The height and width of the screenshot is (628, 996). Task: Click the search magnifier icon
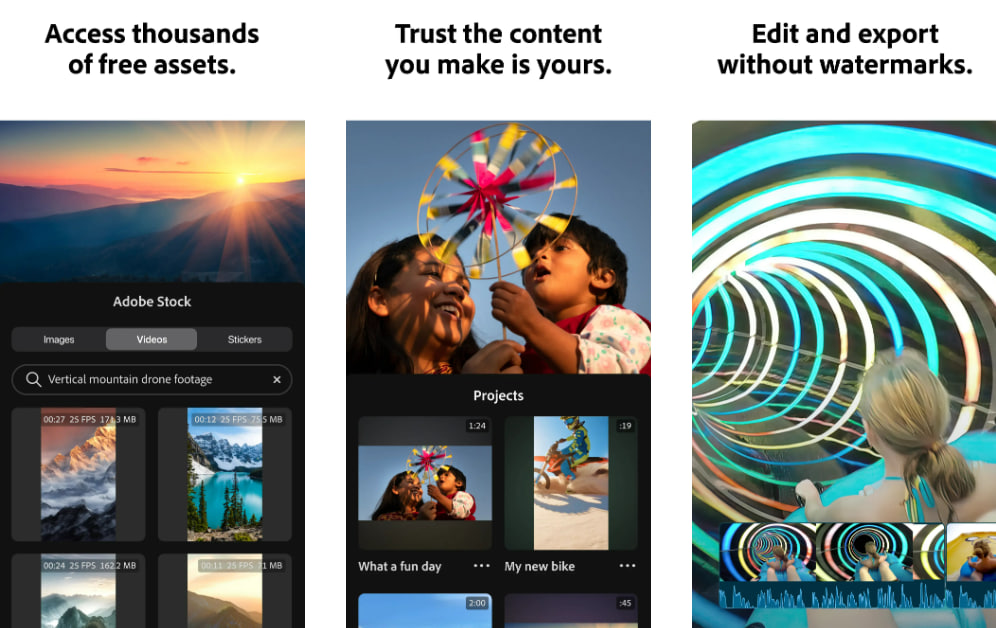pyautogui.click(x=33, y=379)
